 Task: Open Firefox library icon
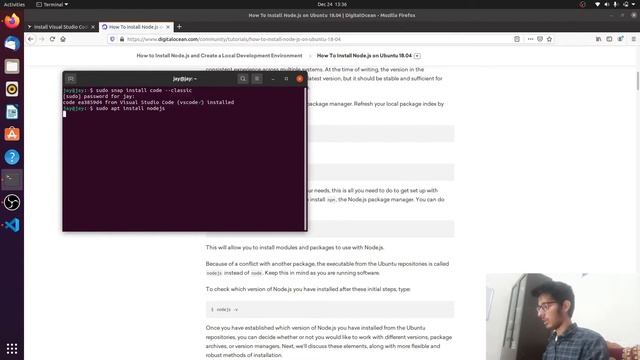tap(598, 39)
